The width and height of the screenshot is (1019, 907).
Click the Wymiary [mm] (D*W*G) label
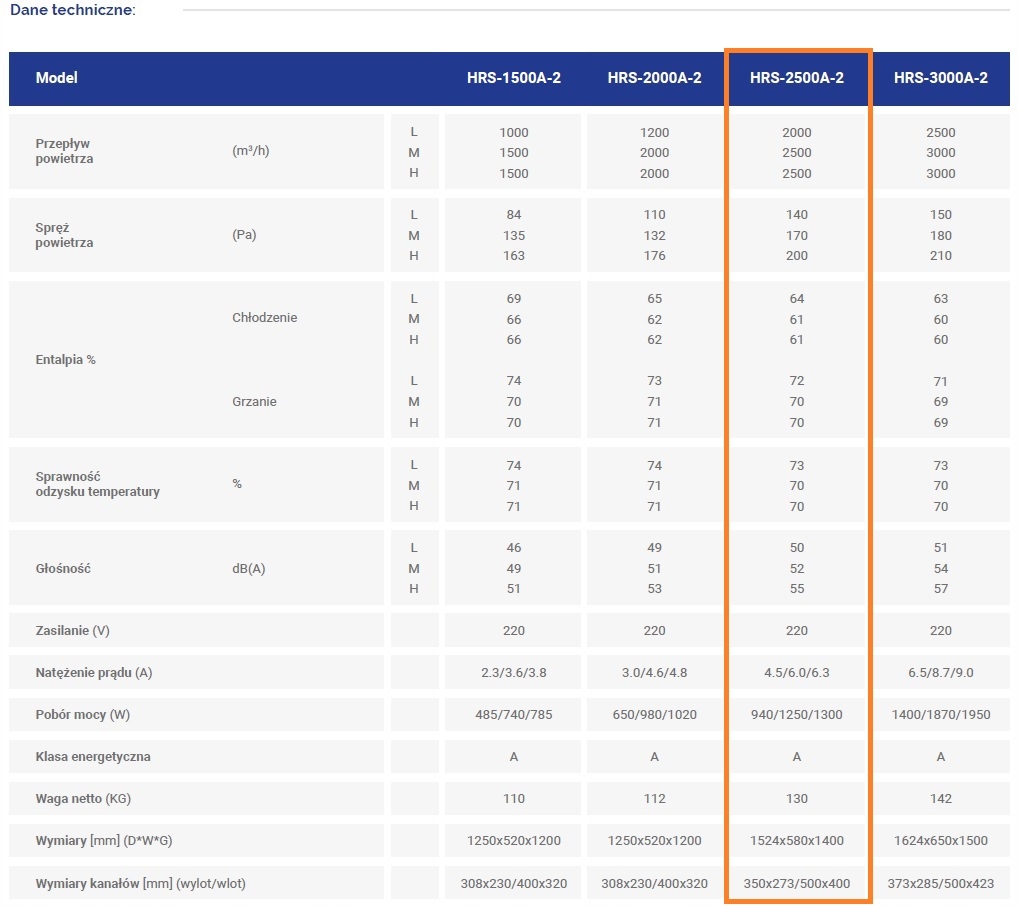pyautogui.click(x=104, y=841)
